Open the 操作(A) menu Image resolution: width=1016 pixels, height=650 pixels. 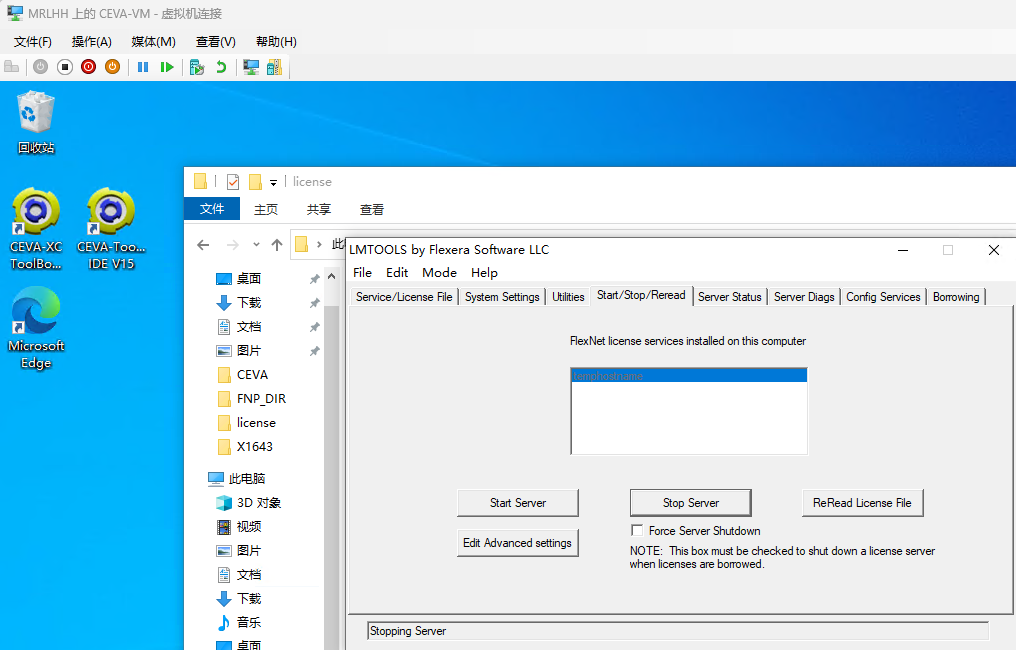tap(91, 41)
